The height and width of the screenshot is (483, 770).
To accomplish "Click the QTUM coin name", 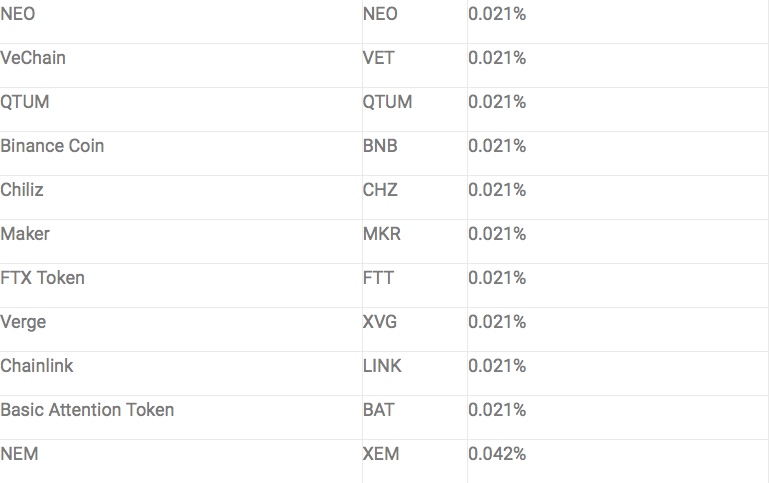I will [25, 102].
